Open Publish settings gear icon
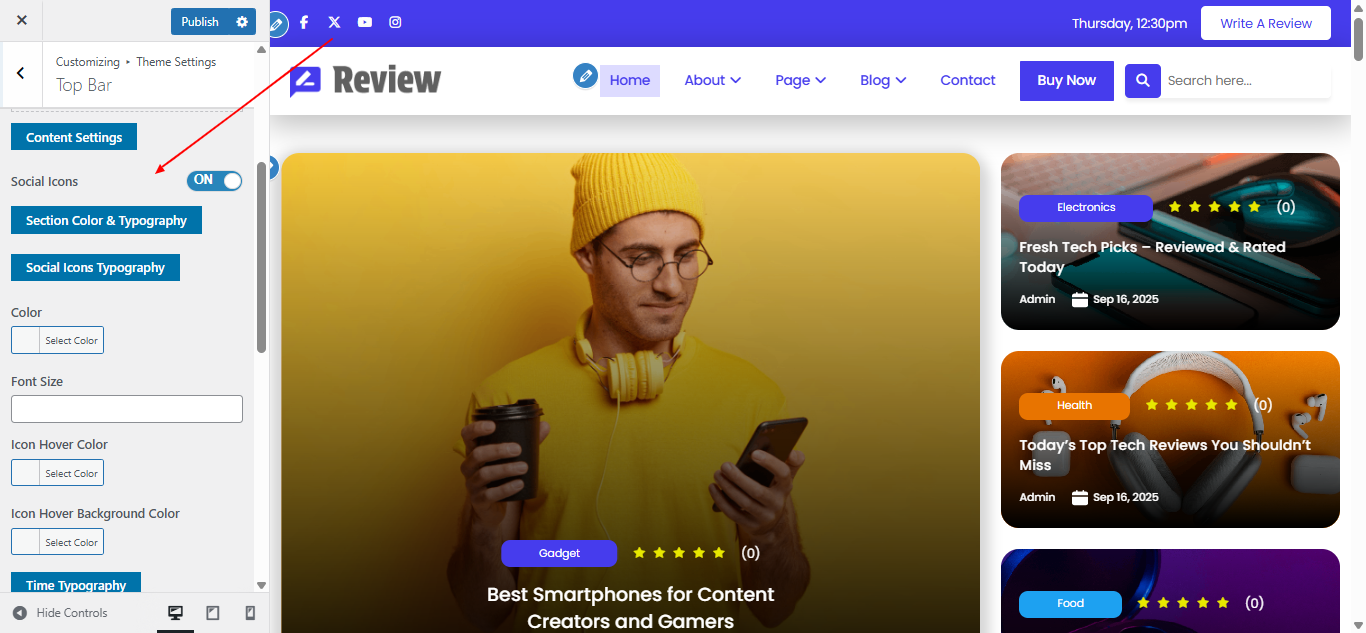The image size is (1366, 633). [x=242, y=21]
